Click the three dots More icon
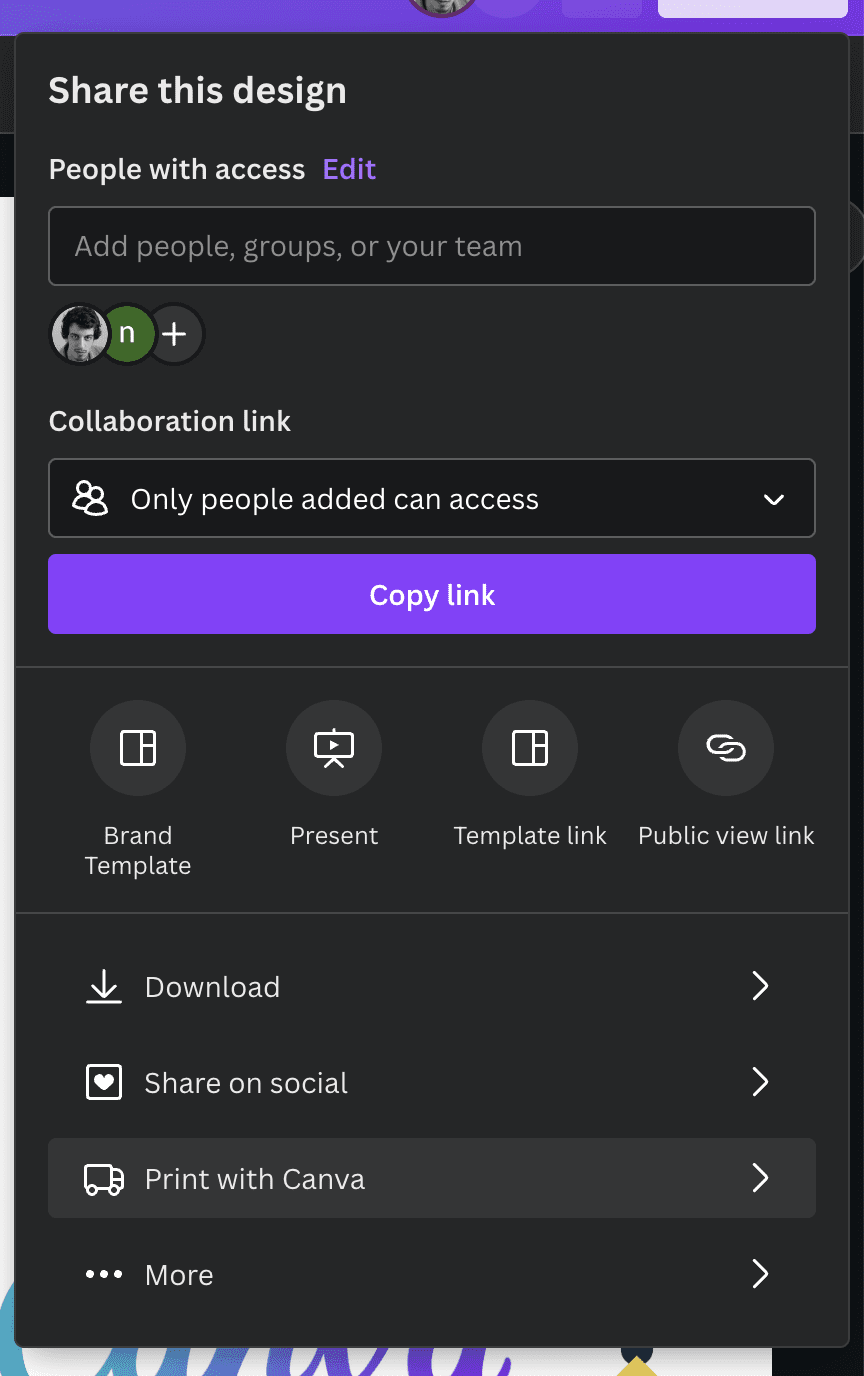Screen dimensions: 864x1376 pyautogui.click(x=104, y=1275)
